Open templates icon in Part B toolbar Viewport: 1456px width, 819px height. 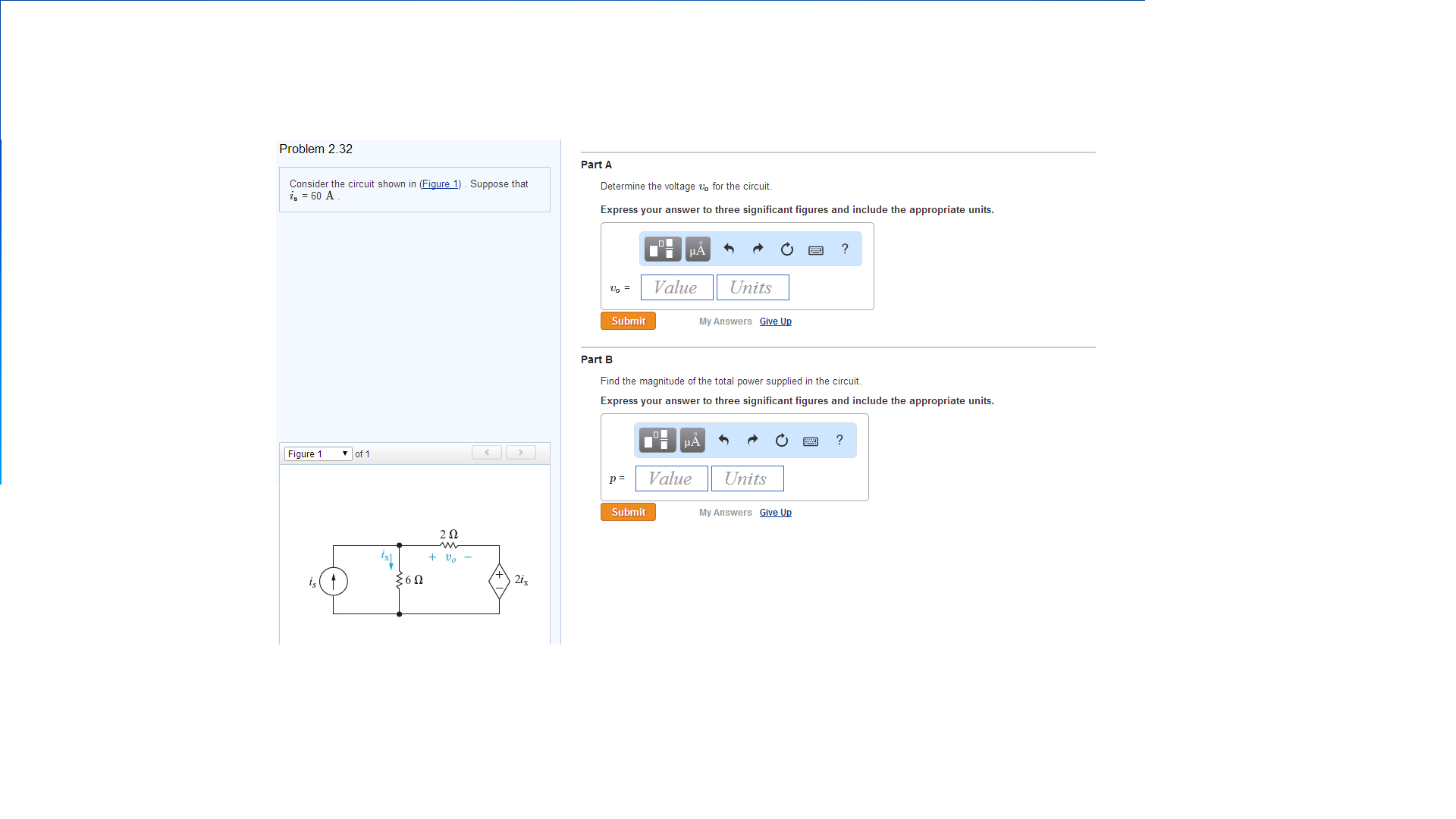[657, 440]
